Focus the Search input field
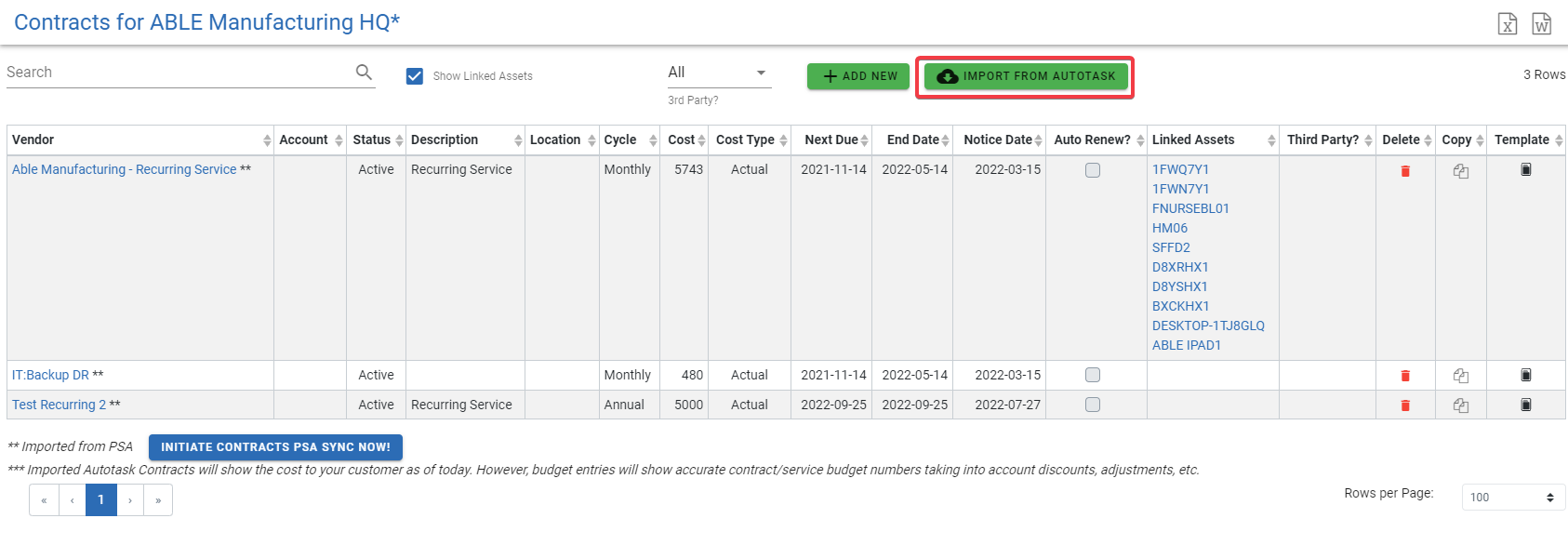Image resolution: width=1568 pixels, height=545 pixels. tap(177, 73)
